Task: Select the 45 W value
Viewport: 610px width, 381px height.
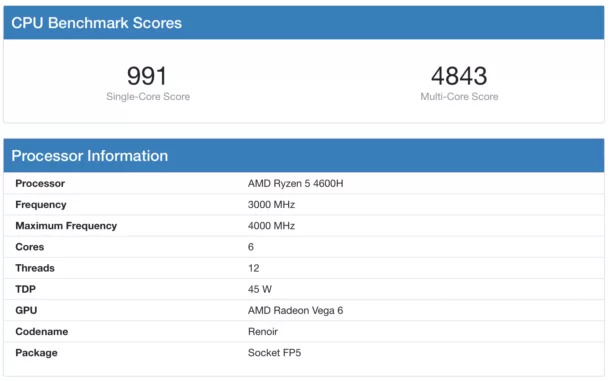Action: tap(259, 289)
